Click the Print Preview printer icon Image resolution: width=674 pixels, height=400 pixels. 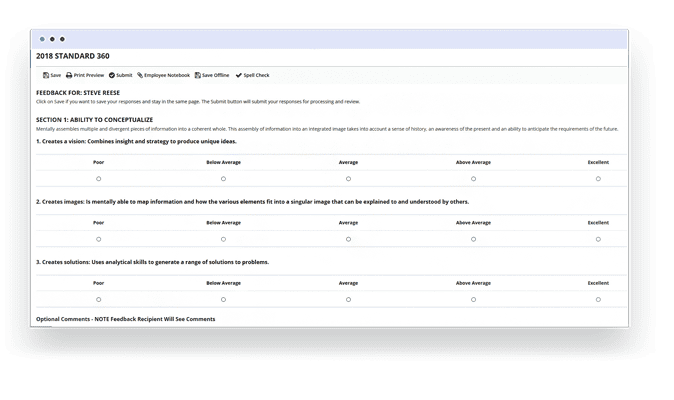[69, 75]
